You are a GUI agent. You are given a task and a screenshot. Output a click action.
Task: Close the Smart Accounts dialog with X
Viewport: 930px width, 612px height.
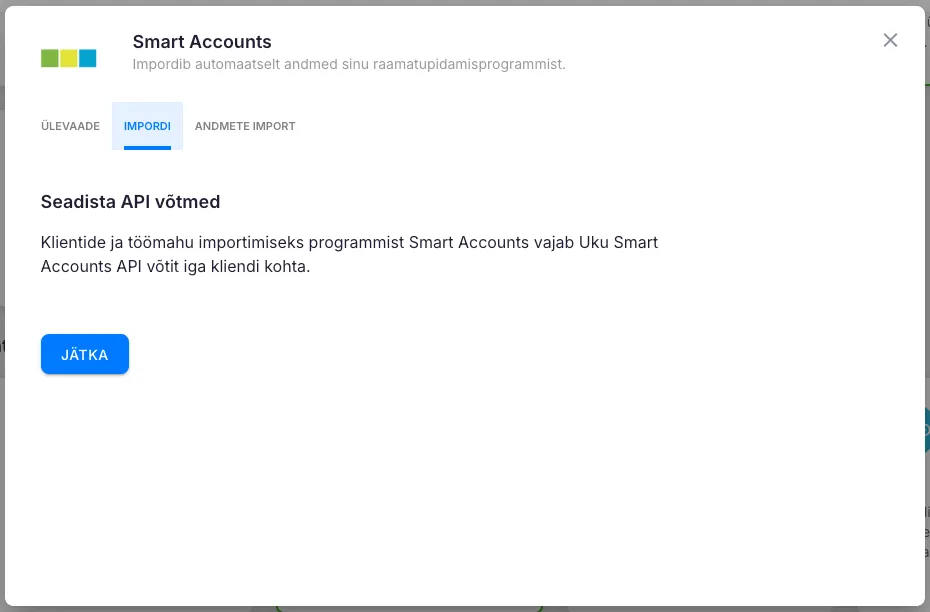tap(890, 40)
